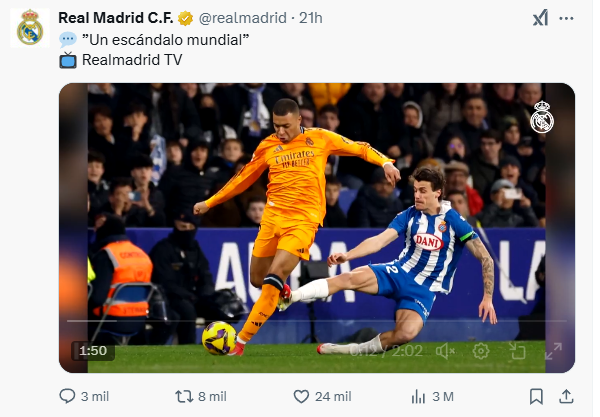
Task: Open video settings gear icon
Action: [x=481, y=351]
